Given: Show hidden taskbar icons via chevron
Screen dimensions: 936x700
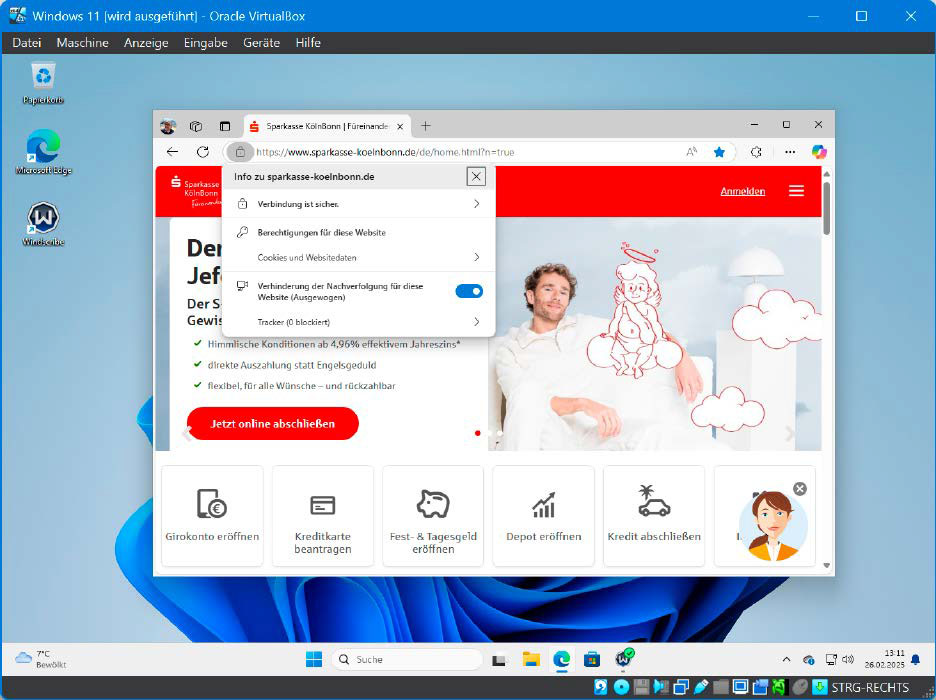Looking at the screenshot, I should (x=787, y=659).
